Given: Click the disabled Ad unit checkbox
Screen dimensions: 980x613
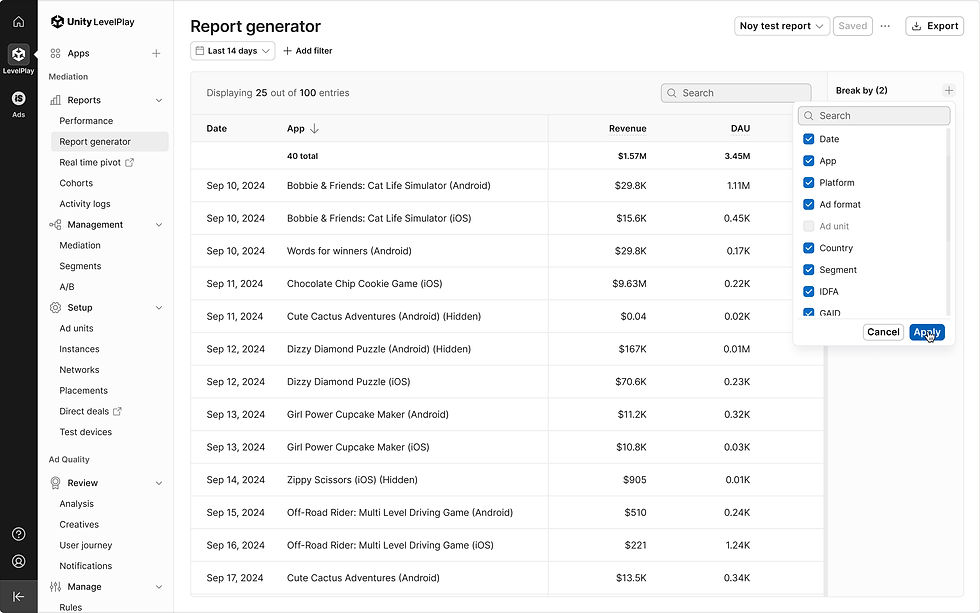Looking at the screenshot, I should (x=809, y=226).
